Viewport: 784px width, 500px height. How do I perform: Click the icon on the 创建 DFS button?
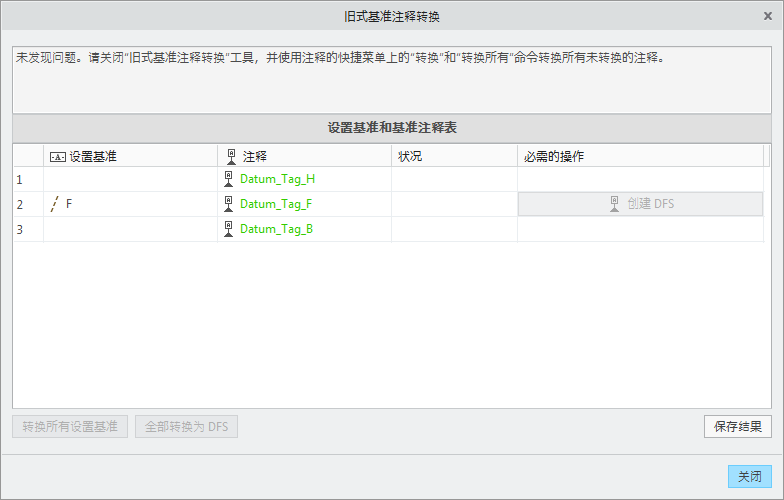coord(615,204)
